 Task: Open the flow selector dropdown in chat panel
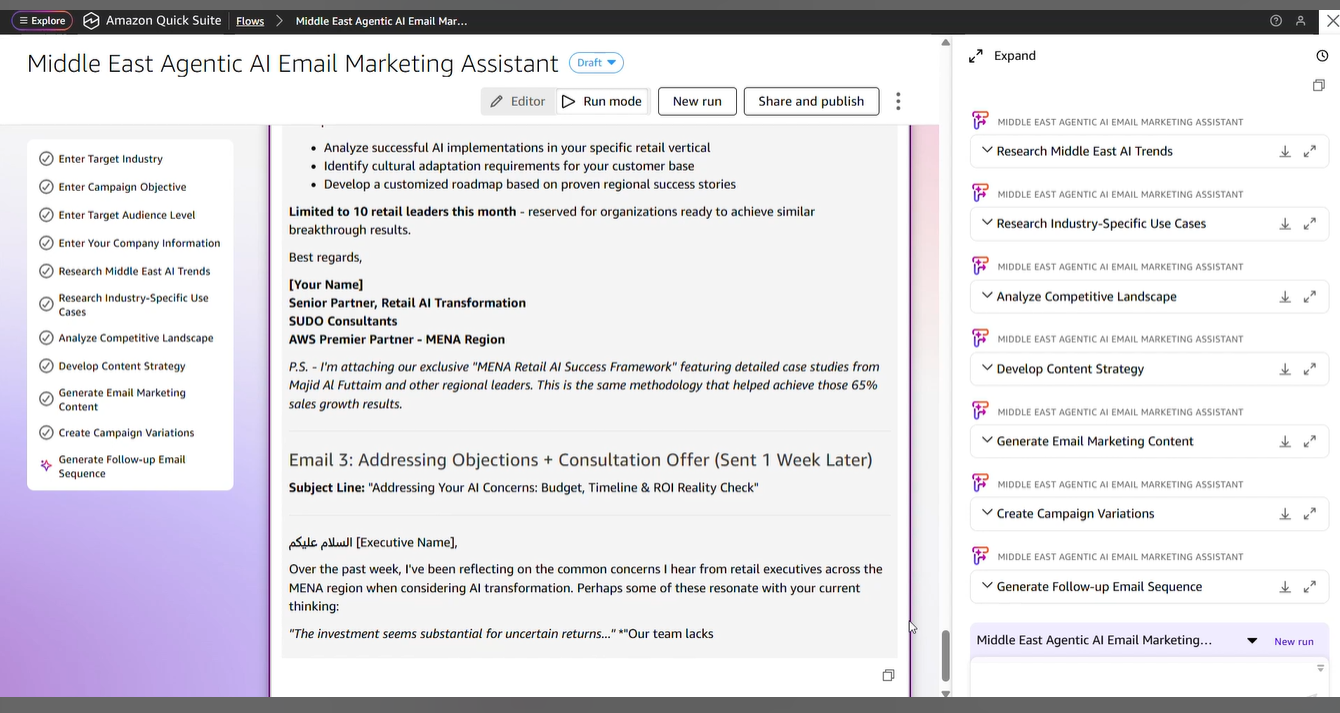[1252, 641]
